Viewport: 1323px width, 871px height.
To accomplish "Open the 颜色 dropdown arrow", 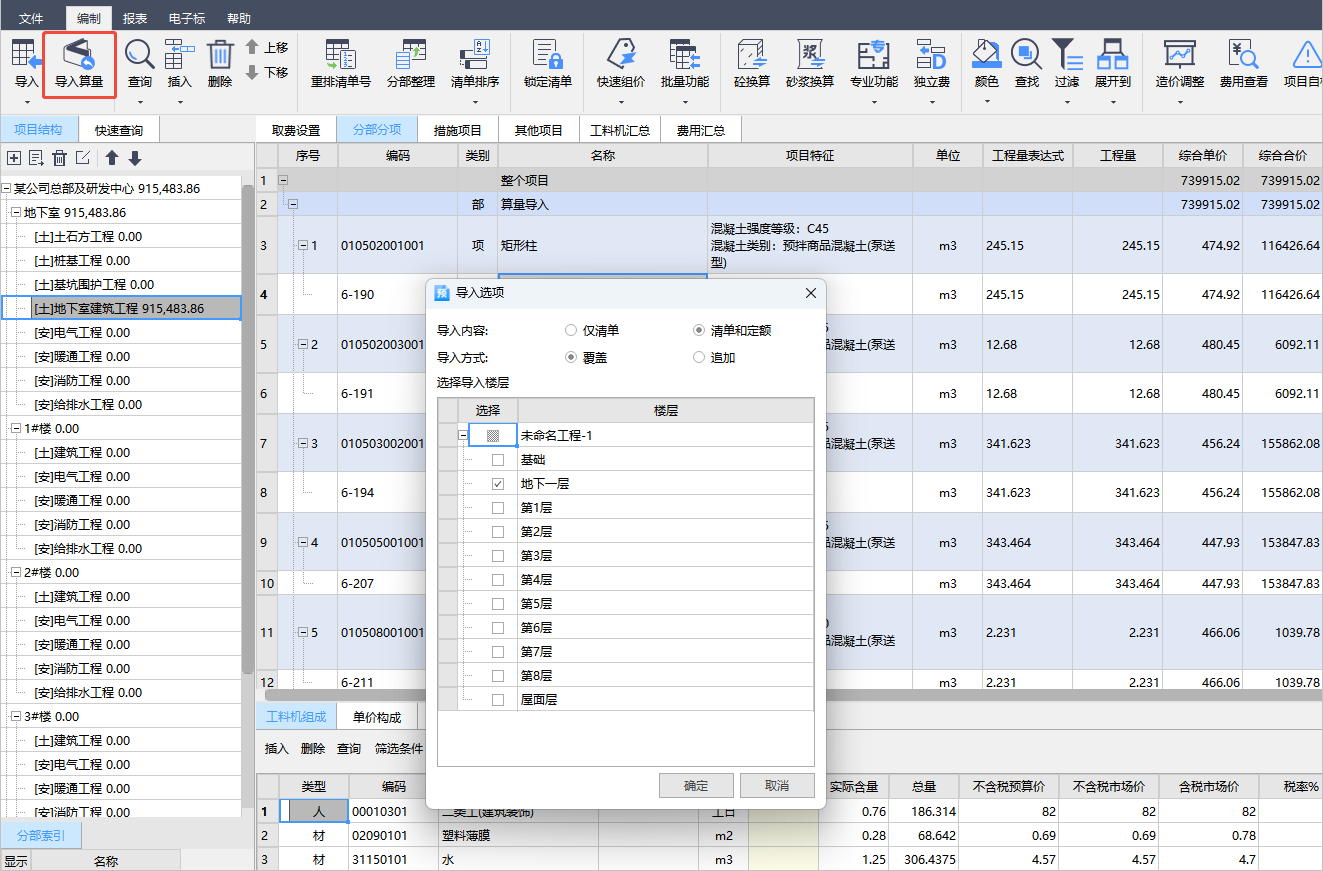I will (x=986, y=102).
